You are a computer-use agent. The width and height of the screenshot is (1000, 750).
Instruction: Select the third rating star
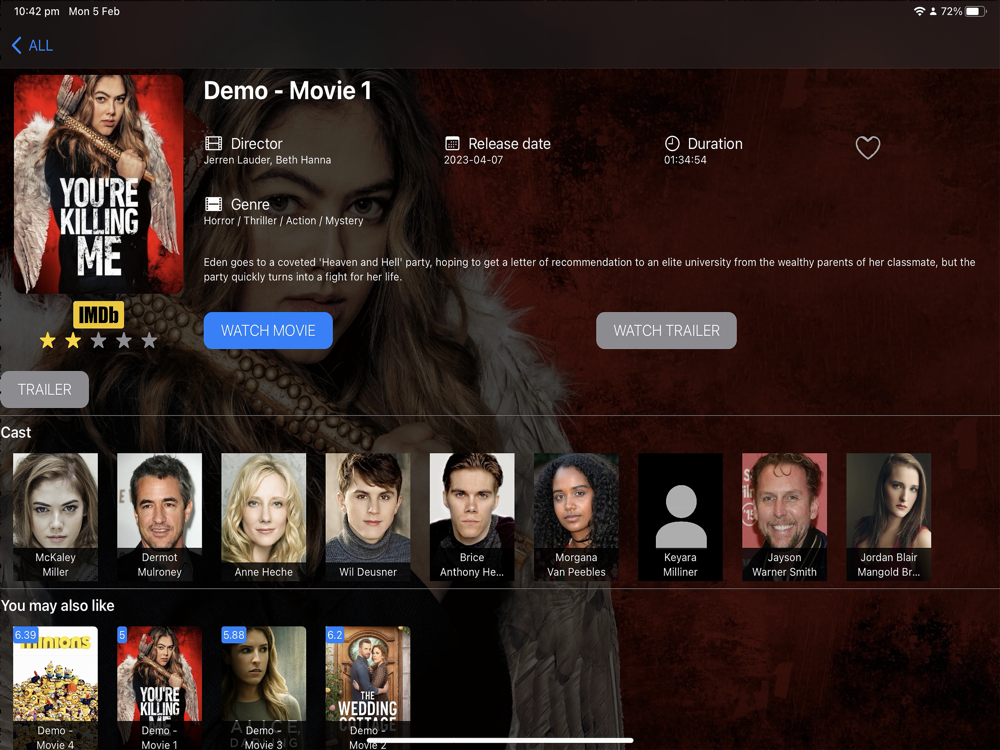(x=98, y=341)
